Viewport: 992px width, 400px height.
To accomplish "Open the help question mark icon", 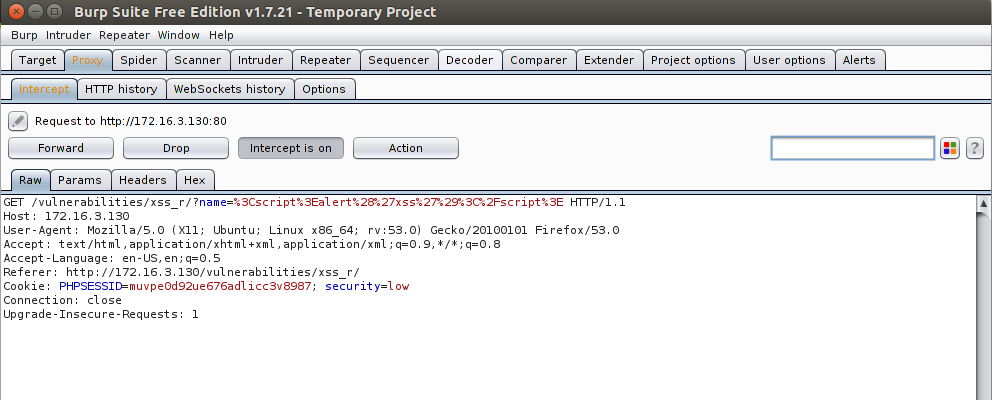I will point(975,148).
